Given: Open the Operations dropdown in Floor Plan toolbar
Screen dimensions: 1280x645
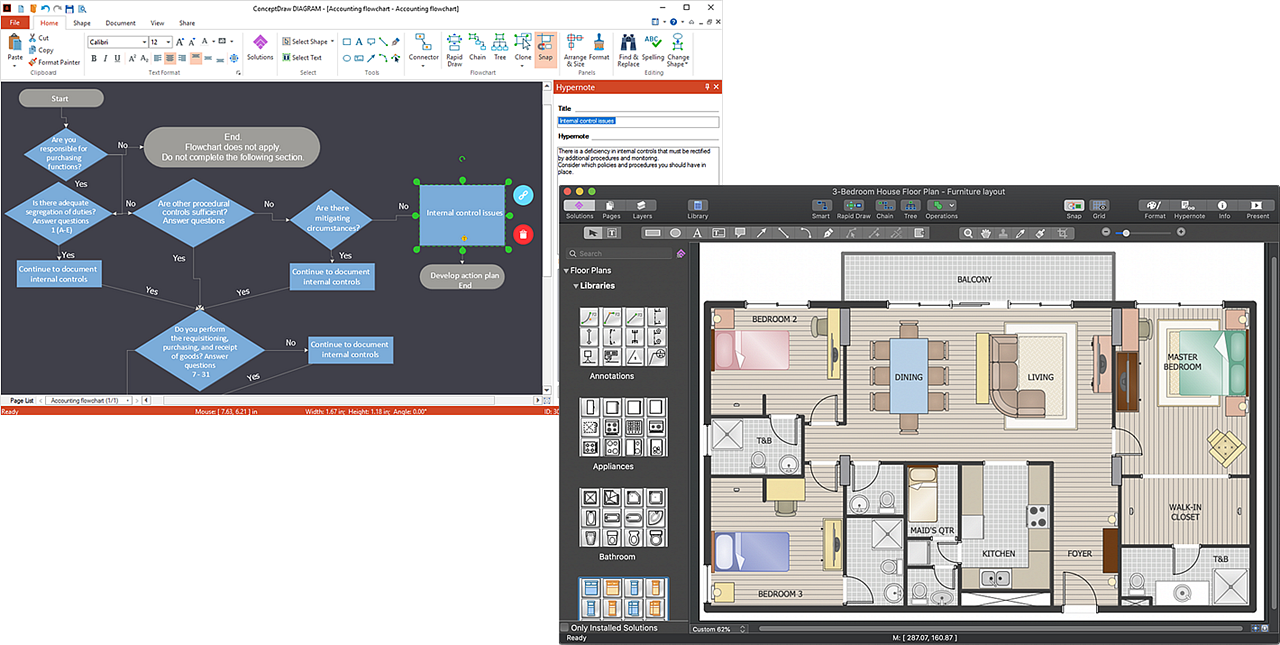Looking at the screenshot, I should (941, 209).
